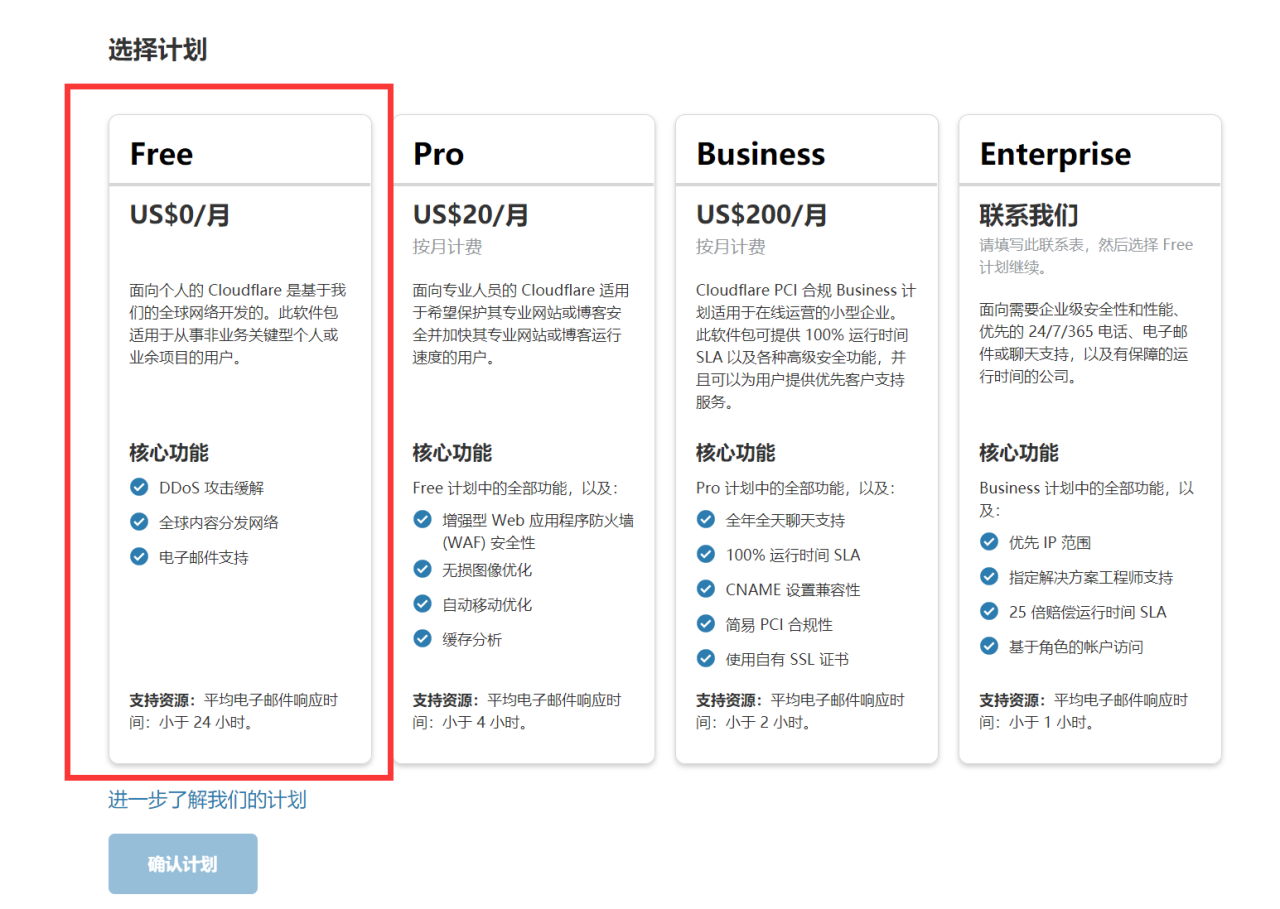Click the checkmark icon beside DDoS 攻击缓解
The image size is (1280, 909).
[x=139, y=488]
